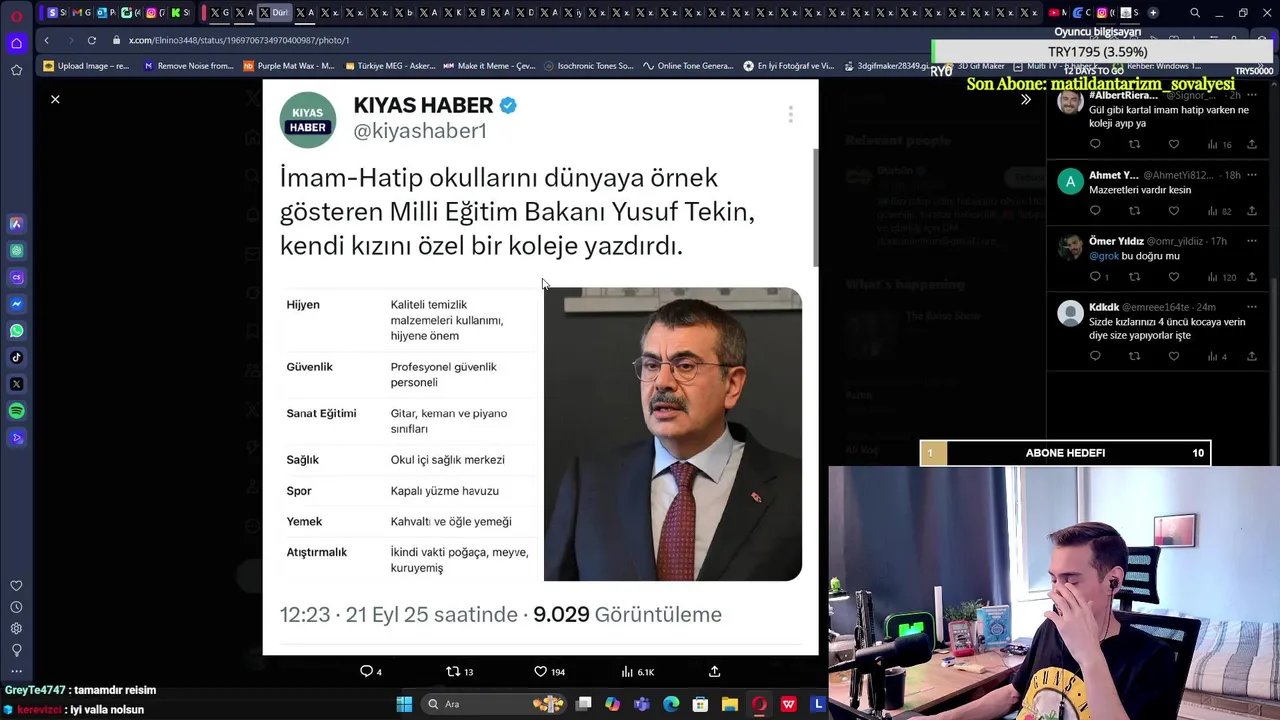Click the KIYAS HABER account name
The image size is (1280, 720).
(423, 105)
